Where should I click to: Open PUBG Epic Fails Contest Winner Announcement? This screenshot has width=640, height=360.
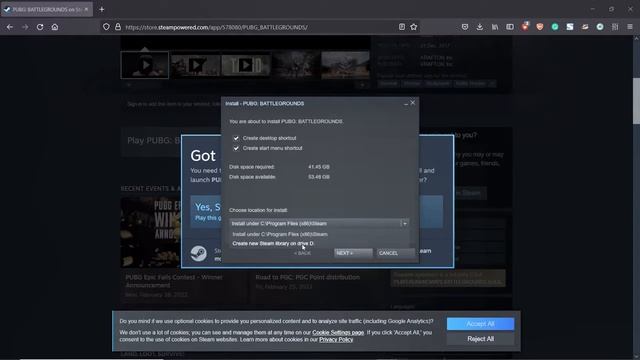174,280
